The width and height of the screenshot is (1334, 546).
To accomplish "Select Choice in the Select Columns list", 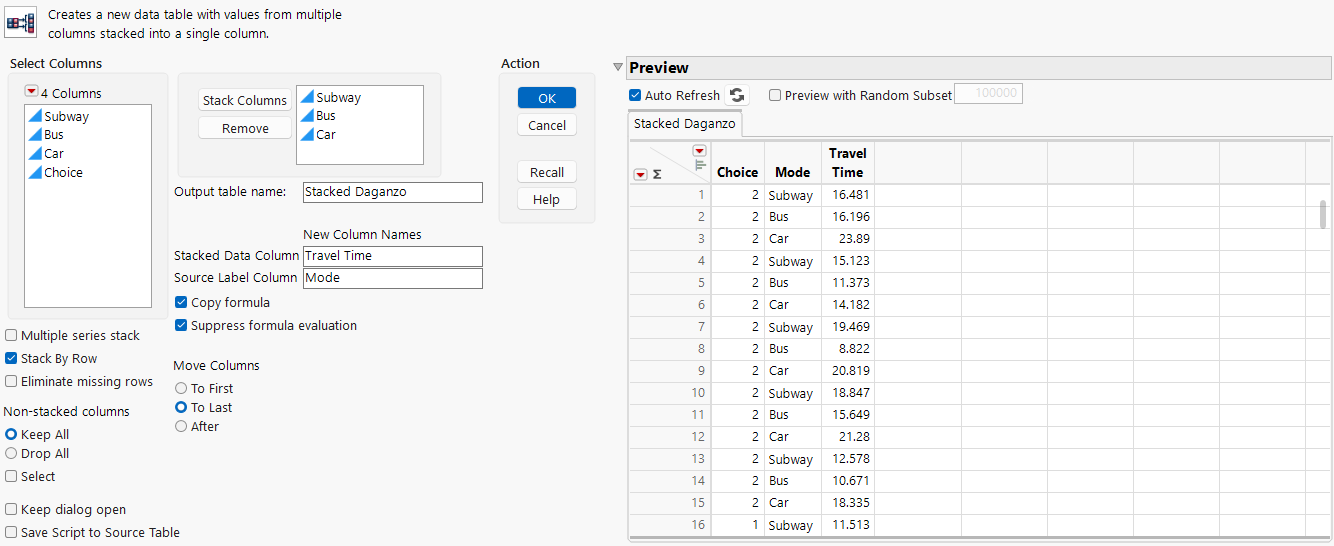I will tap(55, 173).
